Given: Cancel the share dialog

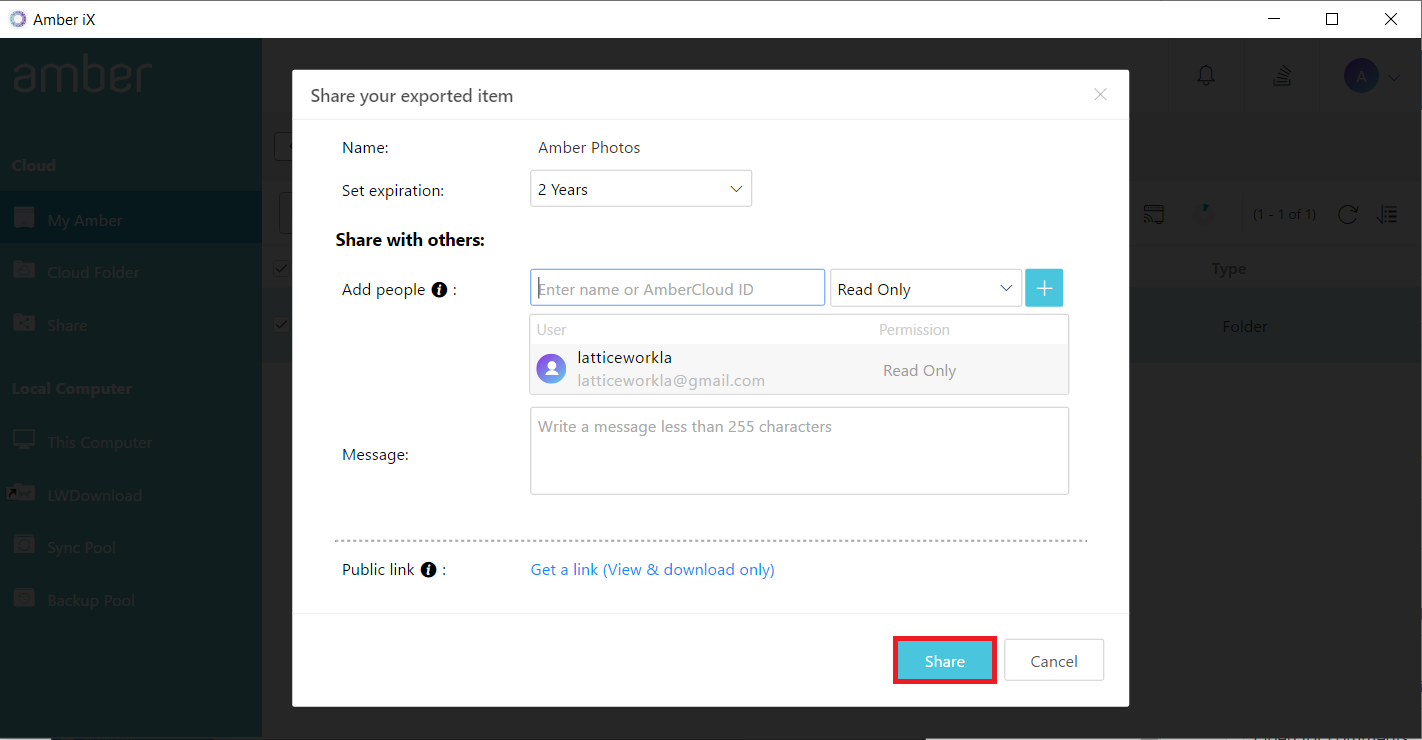Looking at the screenshot, I should tap(1054, 661).
